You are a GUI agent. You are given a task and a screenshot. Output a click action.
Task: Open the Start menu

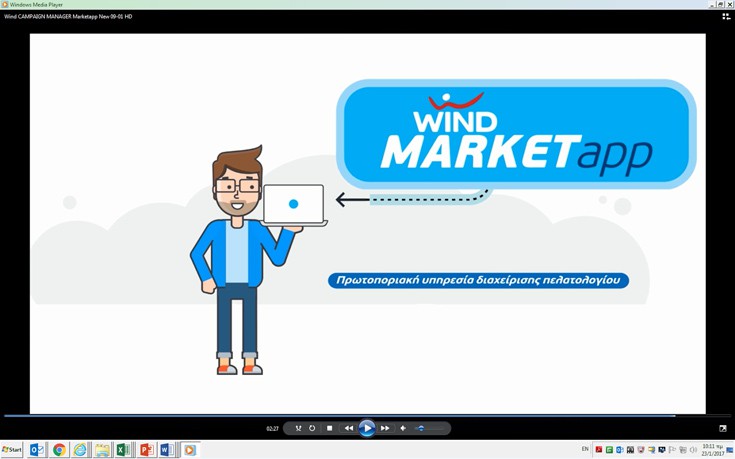click(12, 450)
